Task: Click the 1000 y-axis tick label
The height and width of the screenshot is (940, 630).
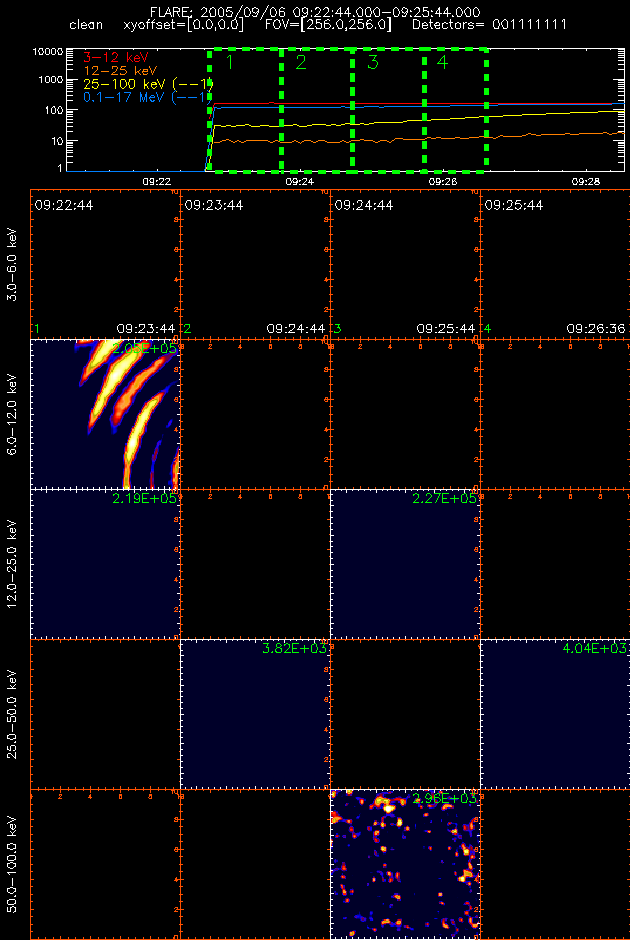Action: pyautogui.click(x=50, y=80)
